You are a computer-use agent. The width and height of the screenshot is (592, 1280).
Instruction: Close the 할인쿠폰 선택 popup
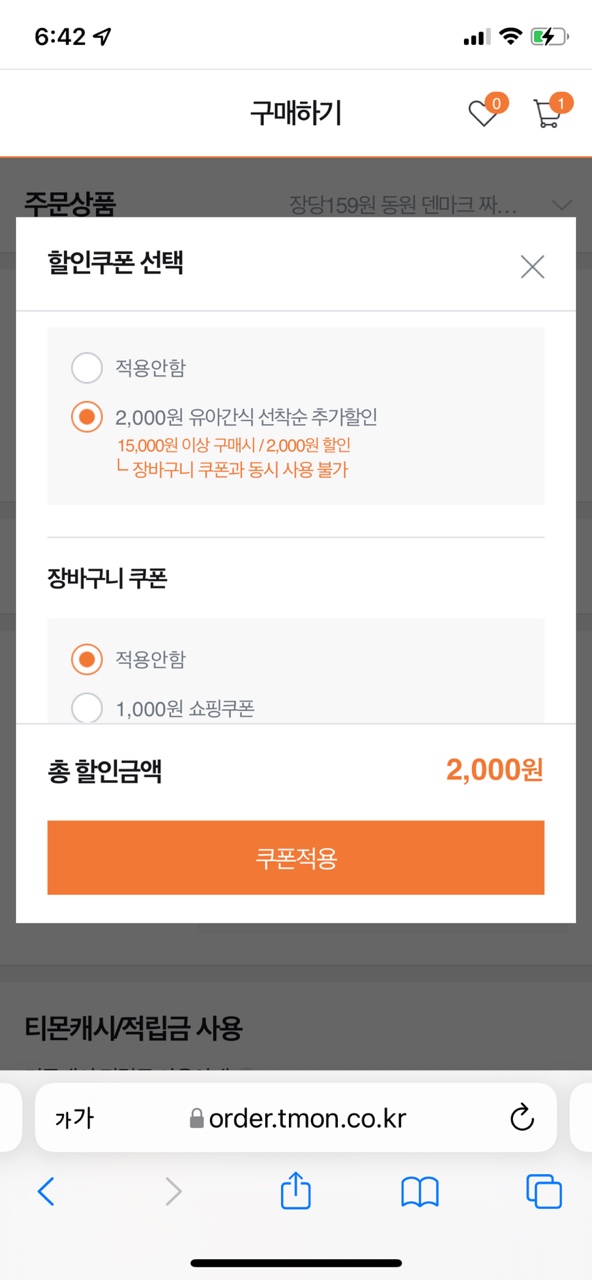coord(532,266)
